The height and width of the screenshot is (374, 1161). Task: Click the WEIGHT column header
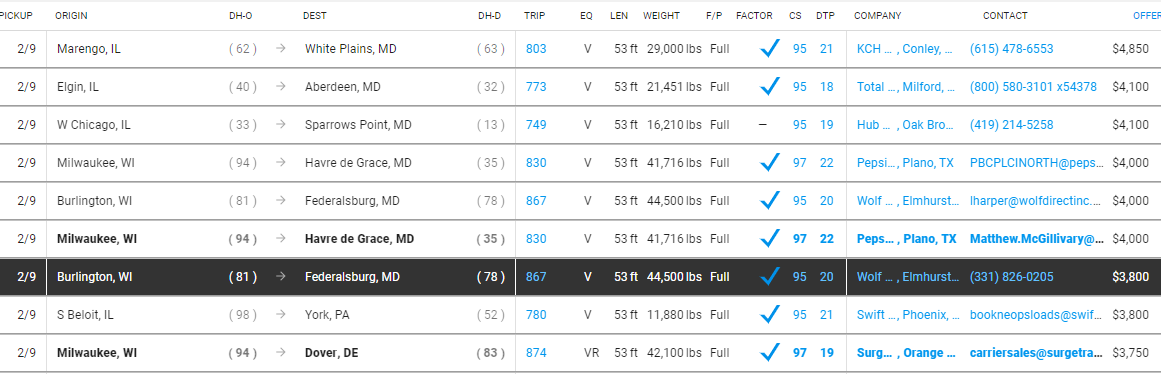(x=660, y=16)
